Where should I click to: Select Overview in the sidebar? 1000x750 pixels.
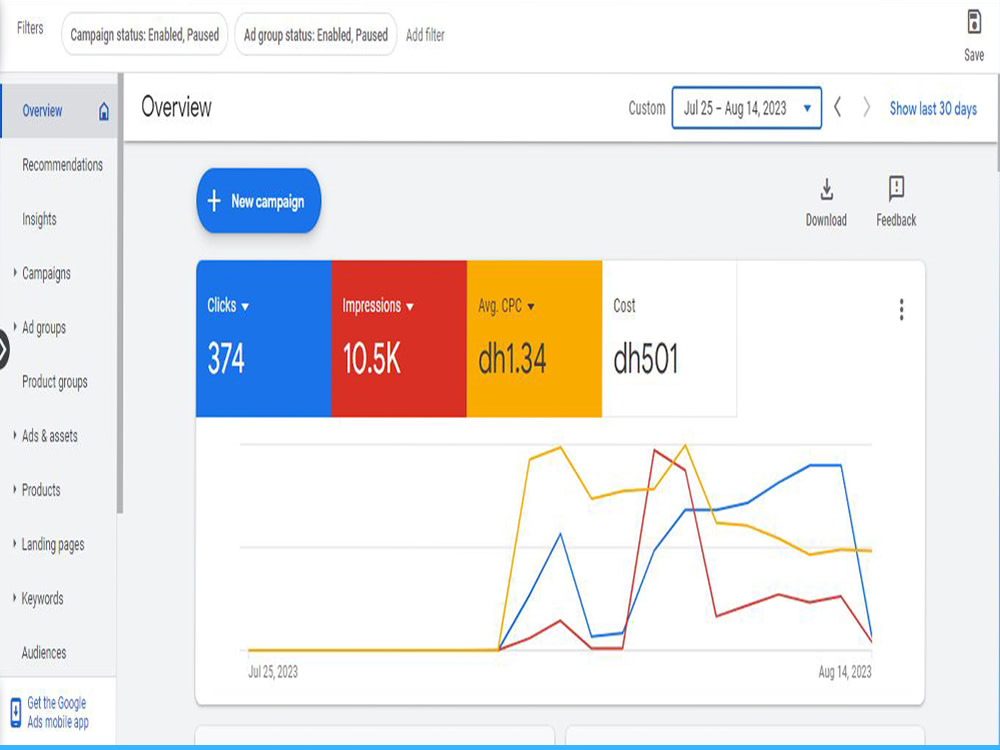coord(59,110)
